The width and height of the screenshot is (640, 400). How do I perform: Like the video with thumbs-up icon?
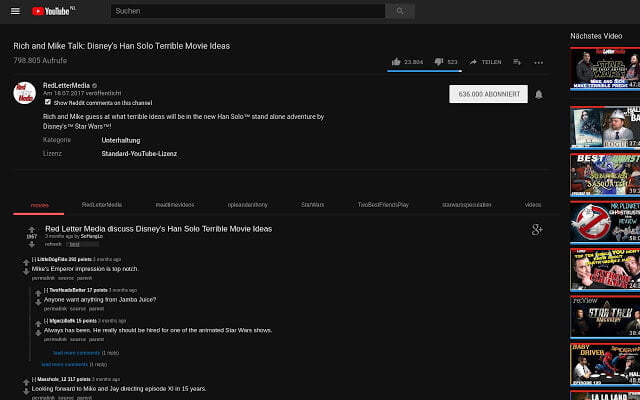tap(396, 62)
